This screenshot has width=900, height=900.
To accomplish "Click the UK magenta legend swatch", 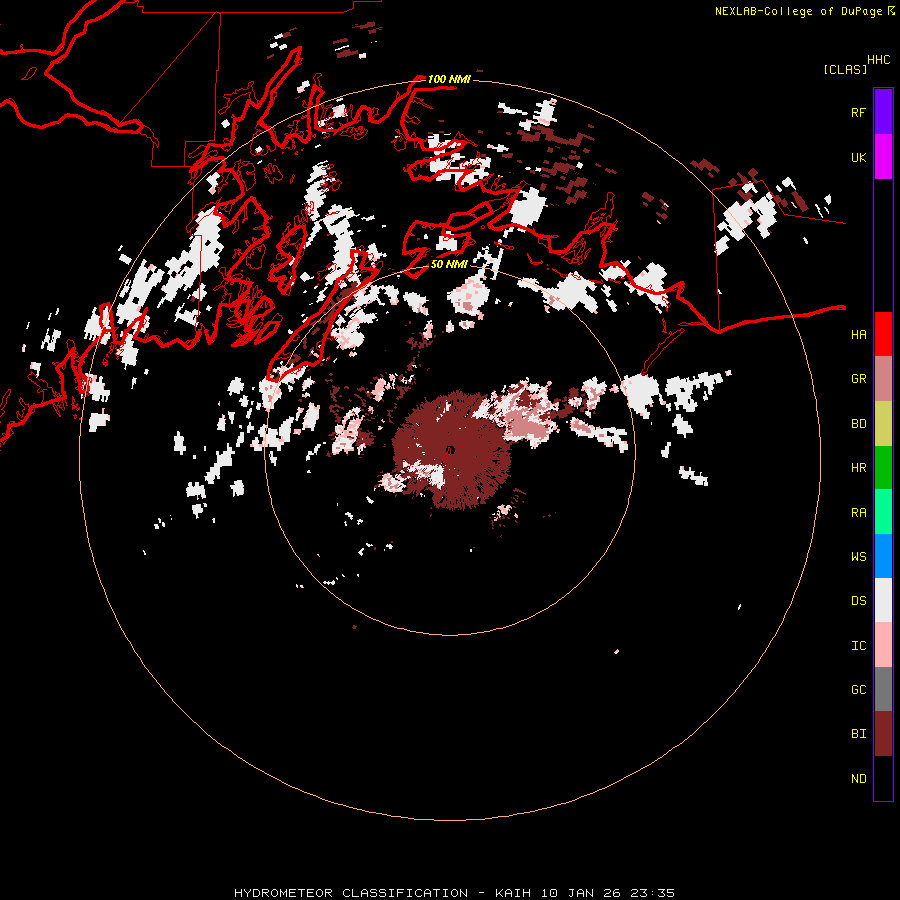I will [883, 157].
